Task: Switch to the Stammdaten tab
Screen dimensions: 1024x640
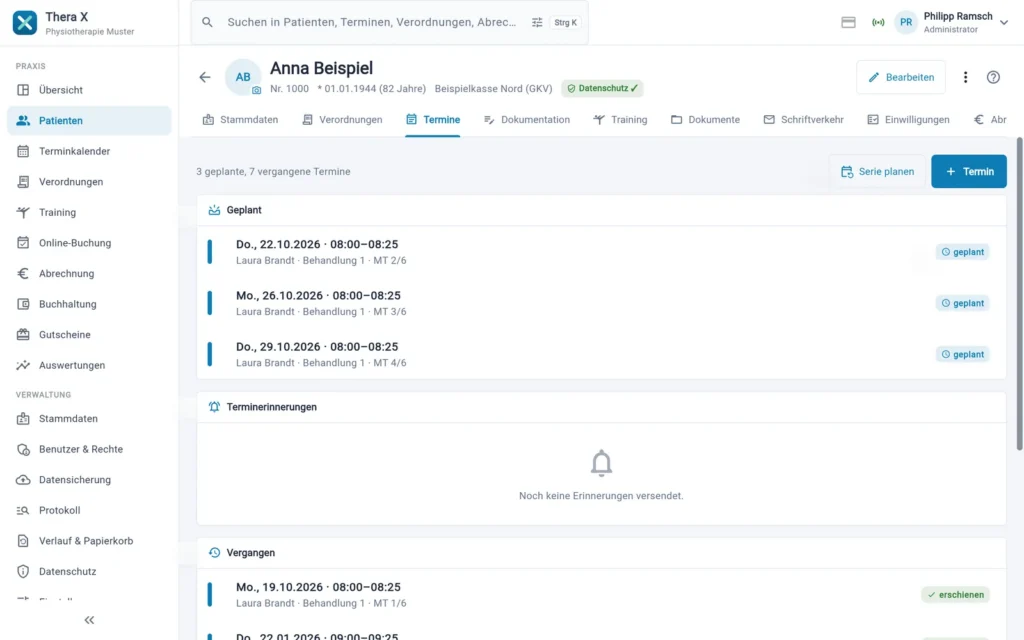Action: click(x=240, y=120)
